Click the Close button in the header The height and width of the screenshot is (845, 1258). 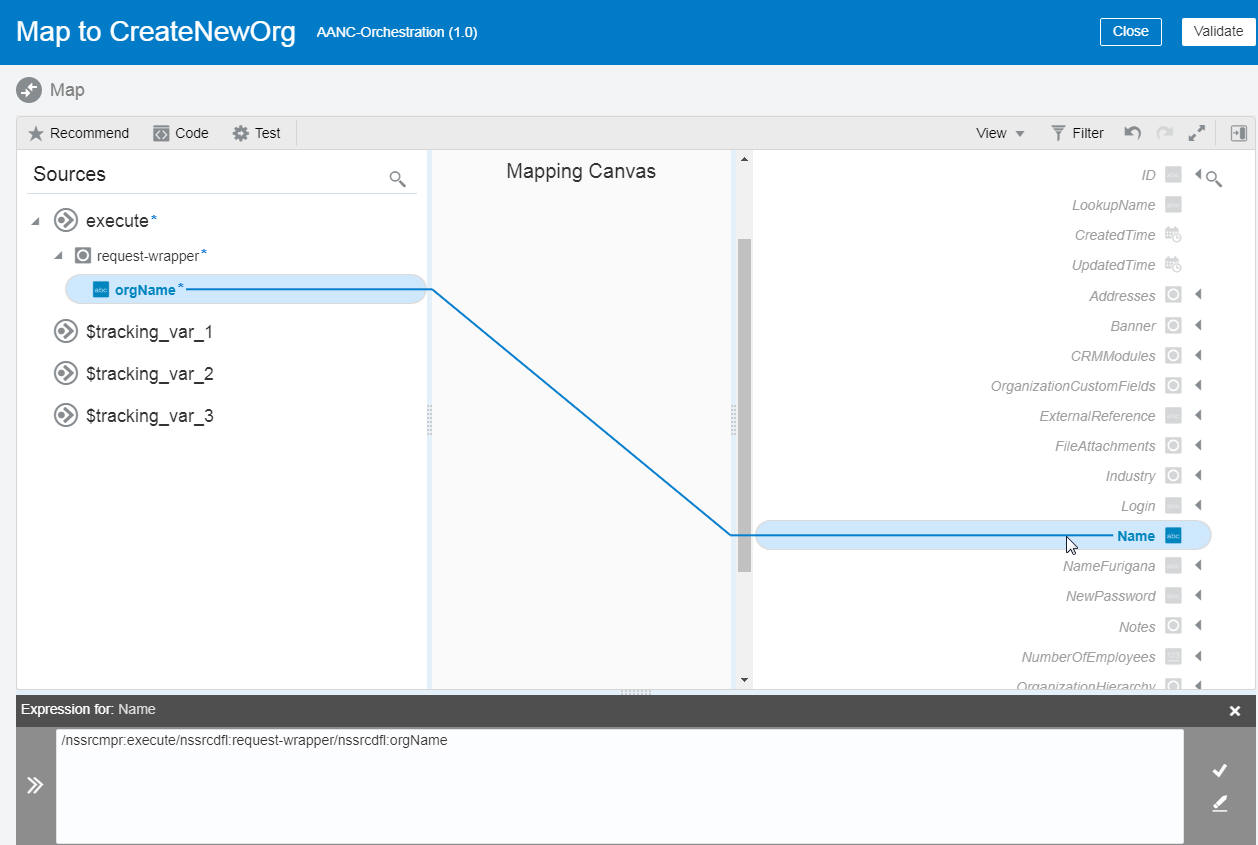click(1130, 31)
